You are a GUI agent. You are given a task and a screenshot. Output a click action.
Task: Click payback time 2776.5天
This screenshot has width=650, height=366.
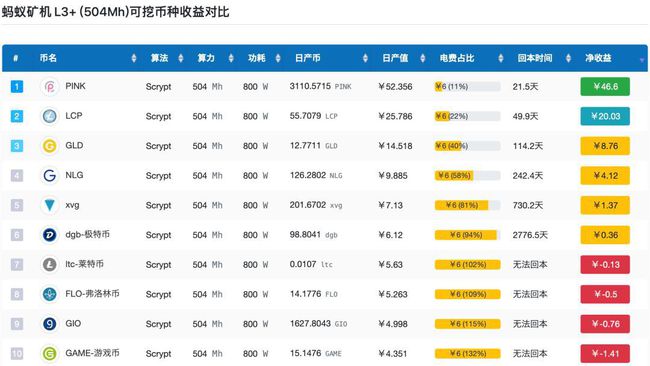coord(530,235)
